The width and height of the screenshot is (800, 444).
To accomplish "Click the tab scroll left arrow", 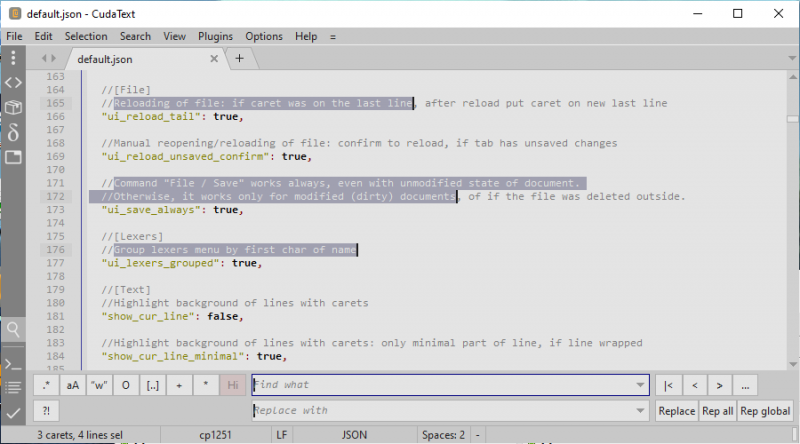I will (x=44, y=58).
